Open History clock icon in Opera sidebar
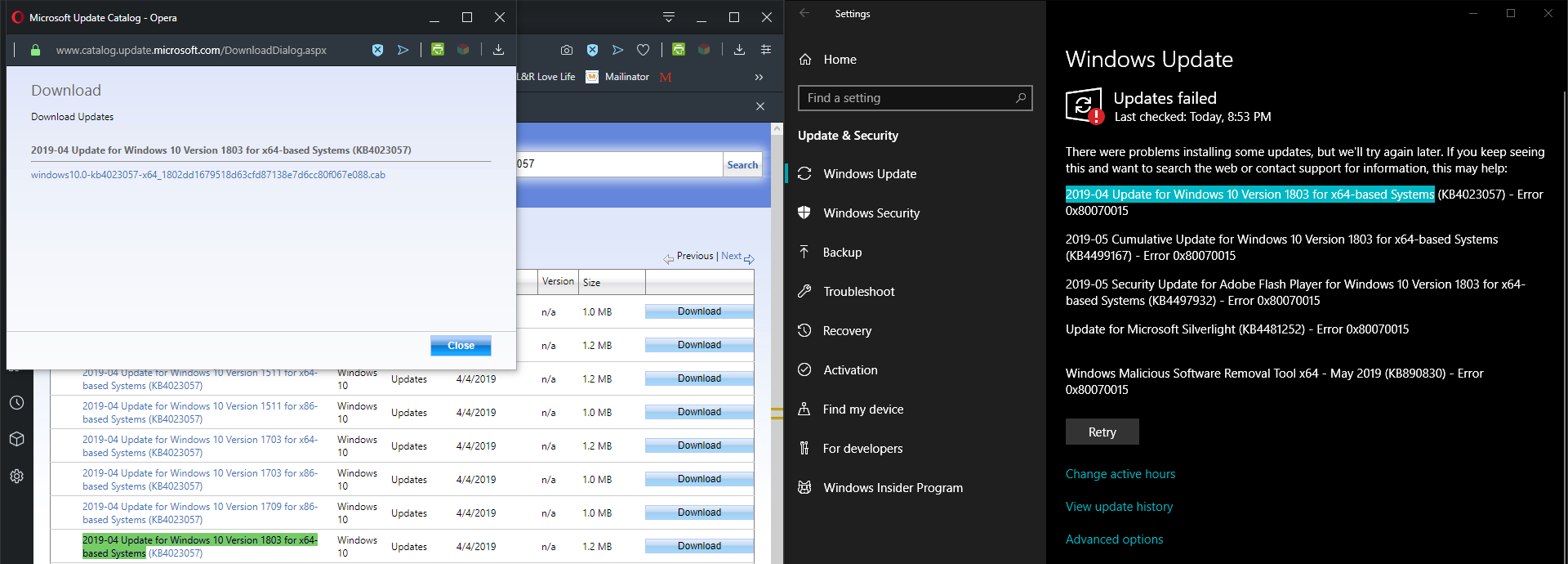1568x564 pixels. (x=16, y=402)
